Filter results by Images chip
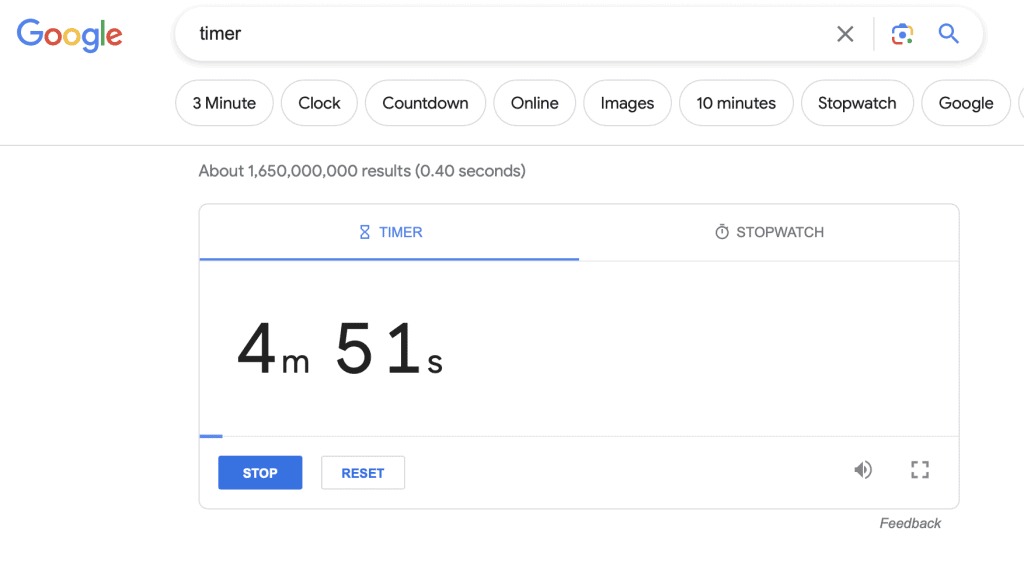Screen dimensions: 1024x569 [627, 103]
